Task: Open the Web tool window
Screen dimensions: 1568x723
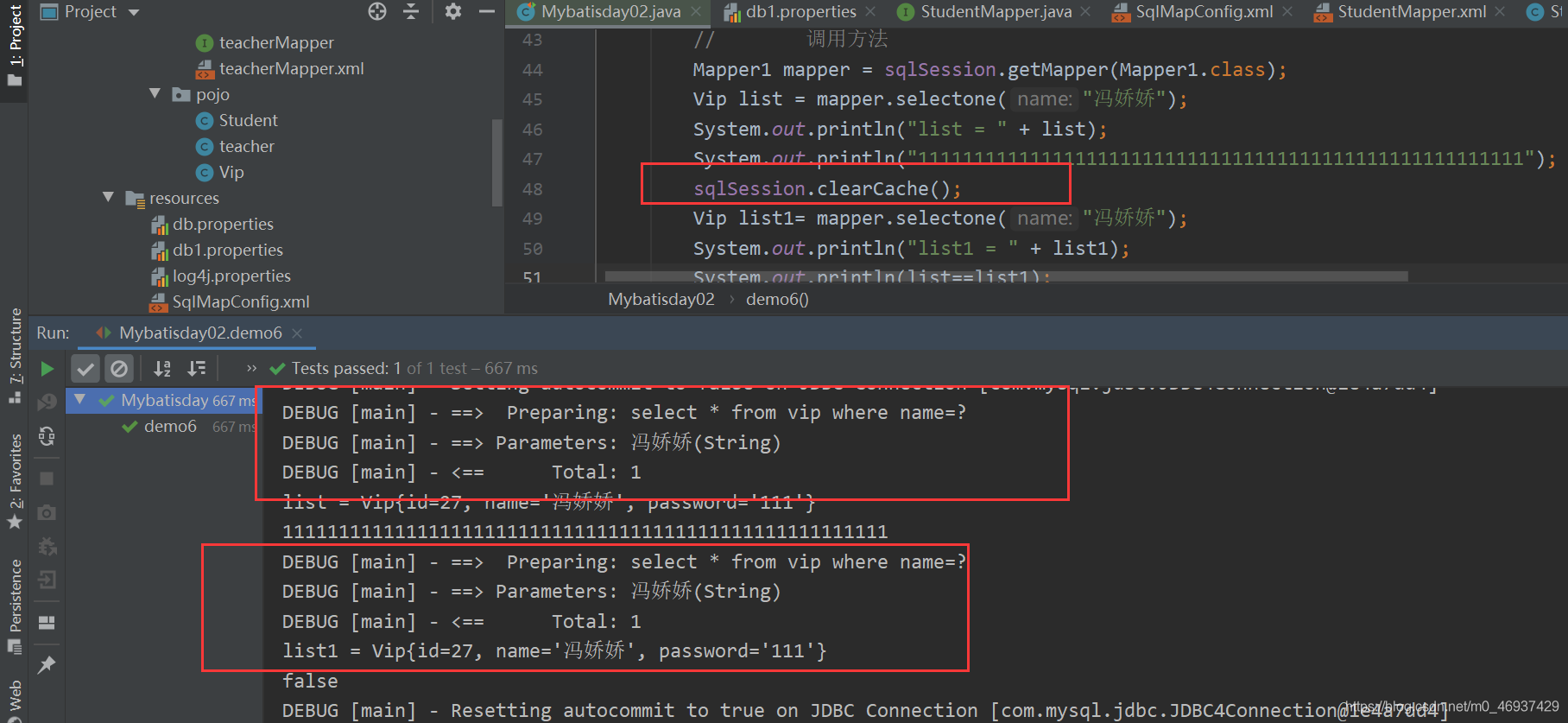Action: (15, 700)
